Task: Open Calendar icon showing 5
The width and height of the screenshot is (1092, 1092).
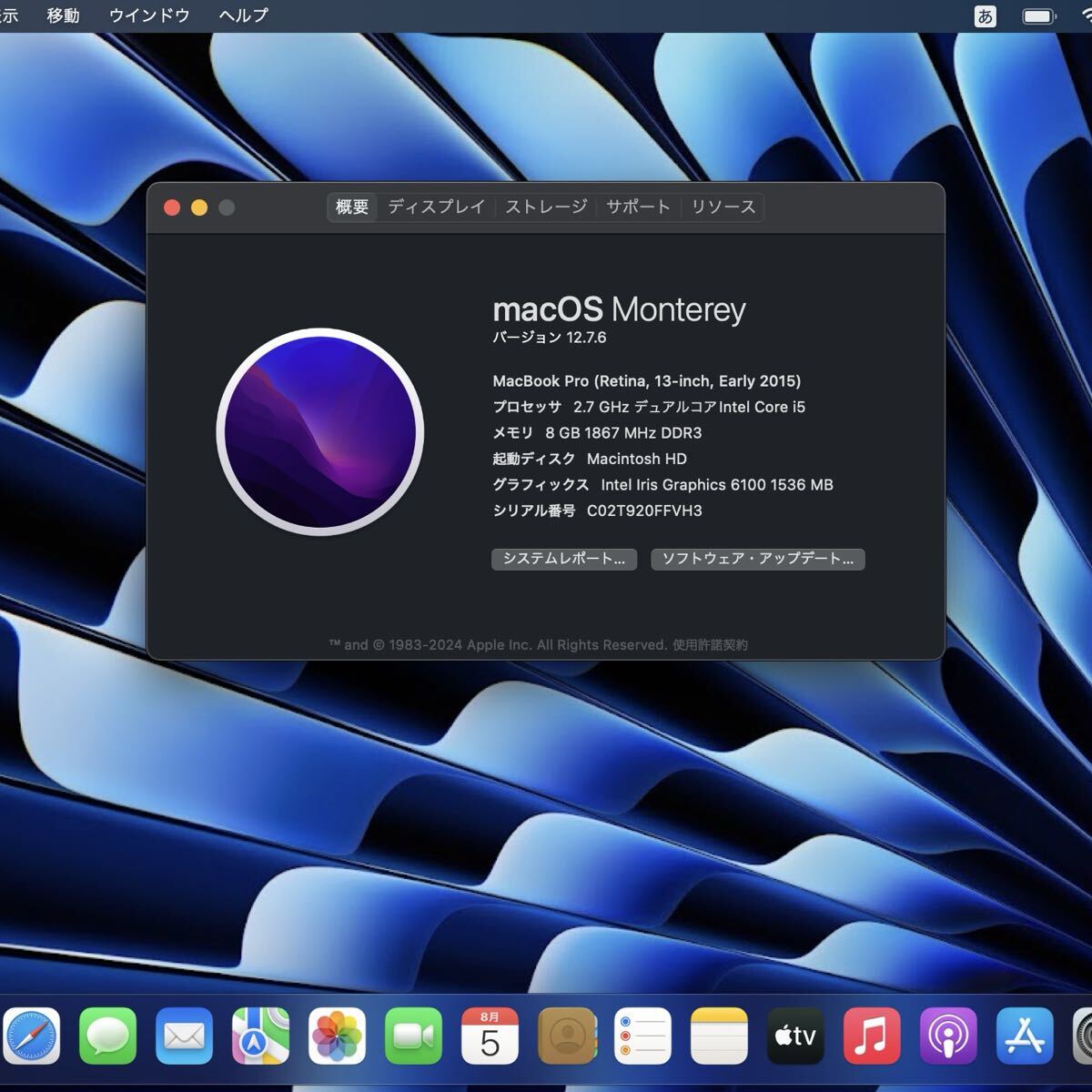Action: click(490, 1036)
